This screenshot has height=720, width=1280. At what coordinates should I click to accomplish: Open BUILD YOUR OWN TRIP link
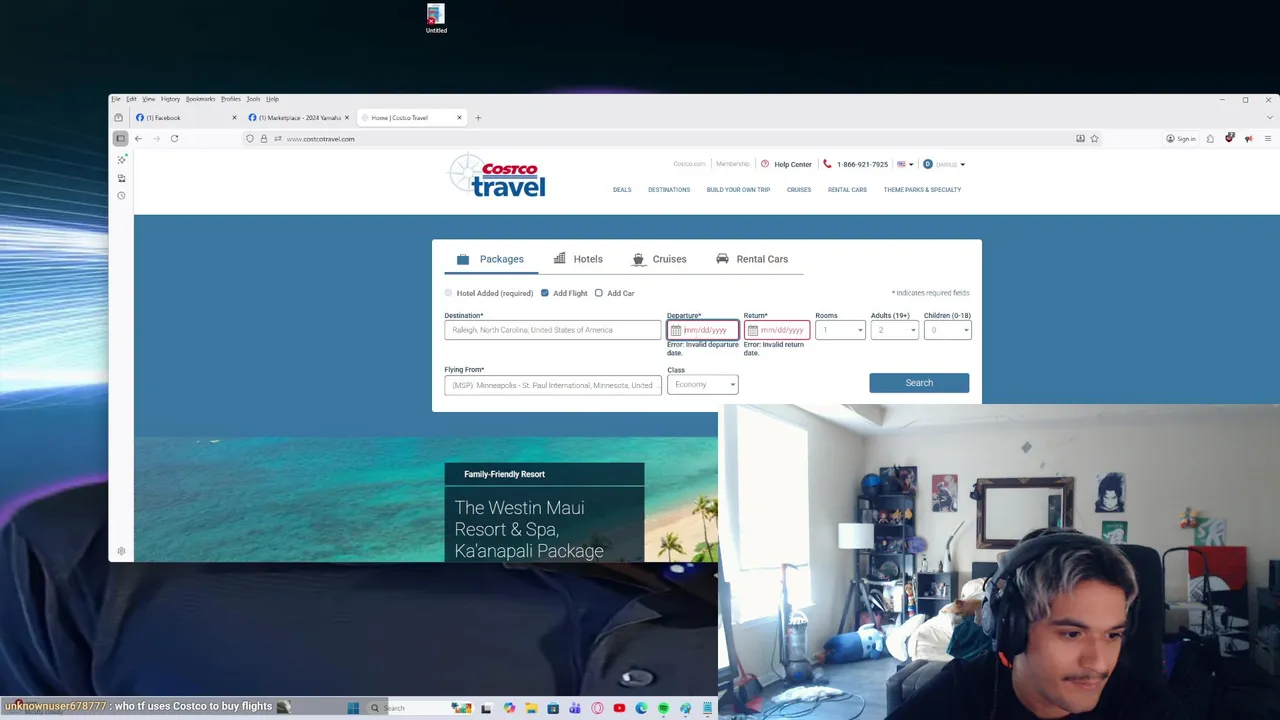[738, 190]
